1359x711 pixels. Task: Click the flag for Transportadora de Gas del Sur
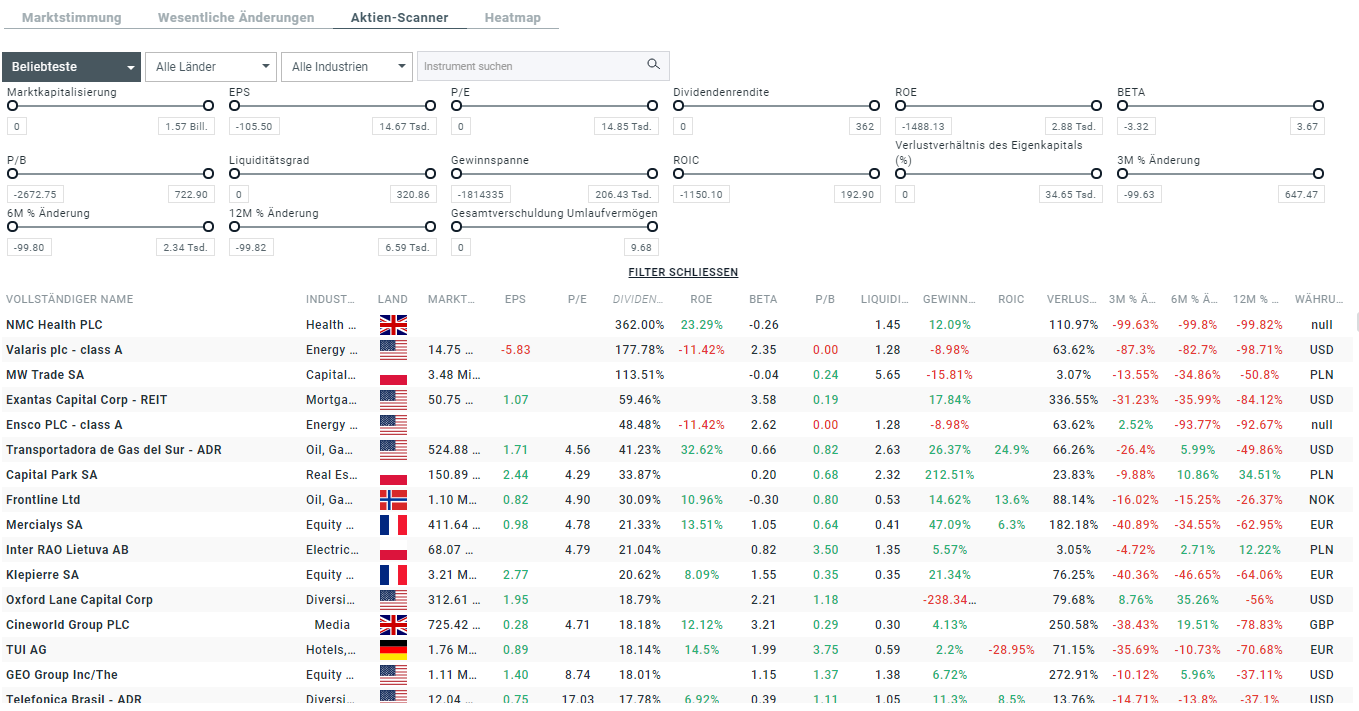click(x=393, y=450)
